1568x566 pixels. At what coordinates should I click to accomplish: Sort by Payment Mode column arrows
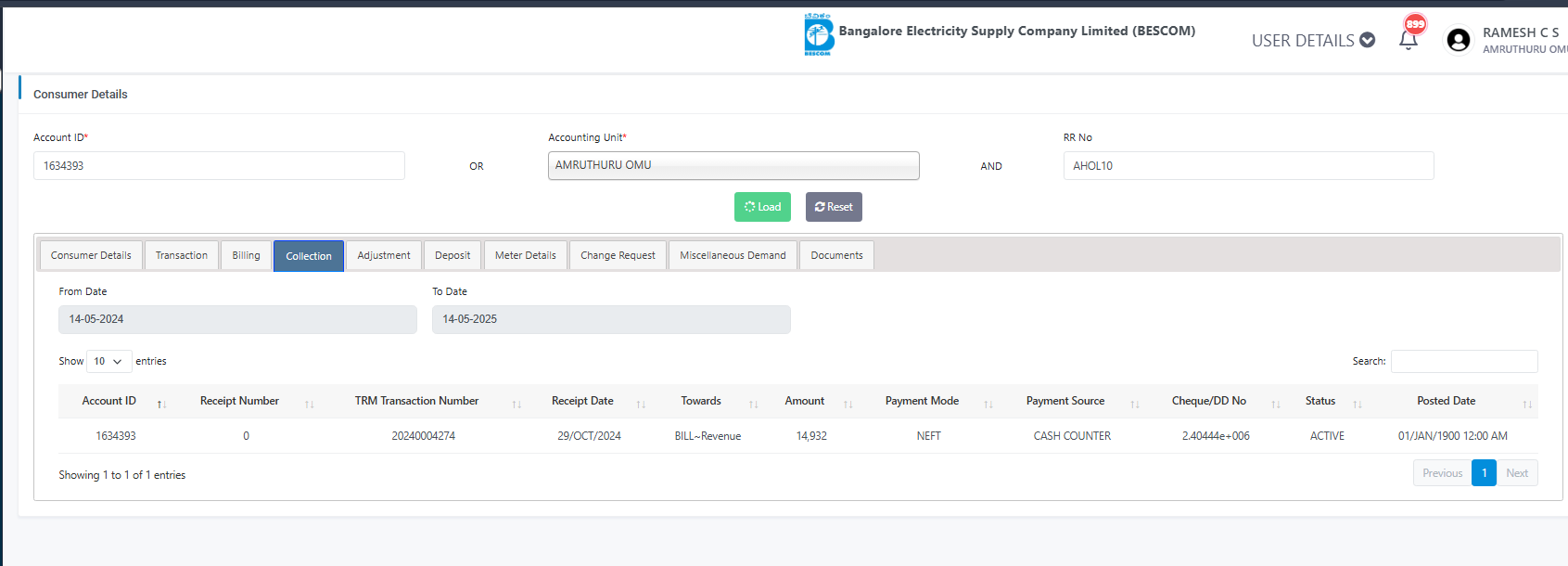(988, 404)
